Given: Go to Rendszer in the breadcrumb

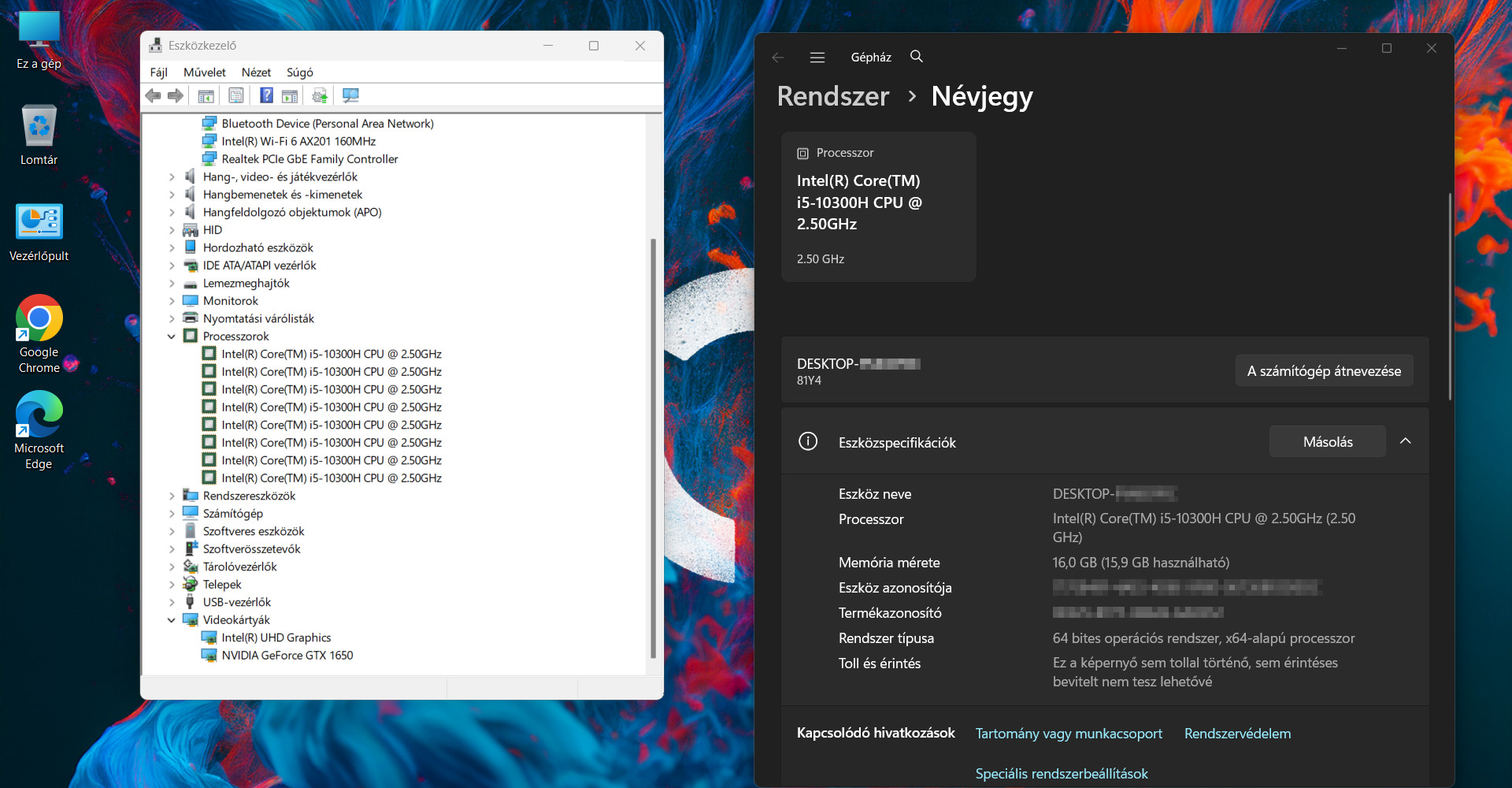Looking at the screenshot, I should click(833, 96).
